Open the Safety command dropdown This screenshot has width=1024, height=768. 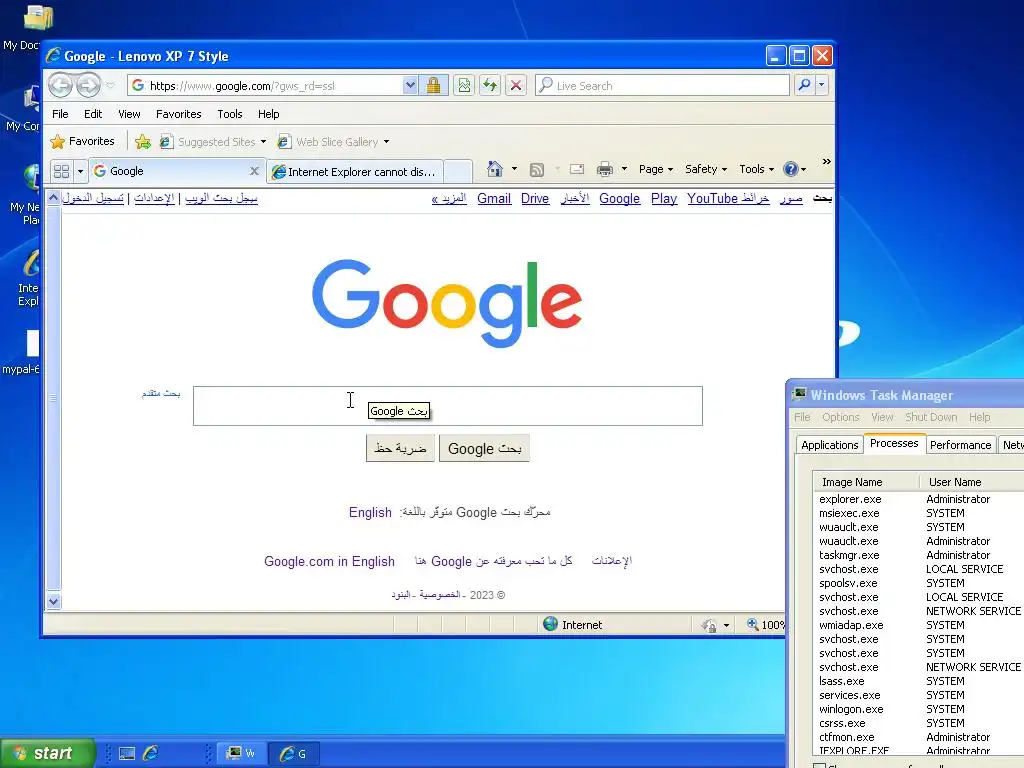(x=706, y=169)
